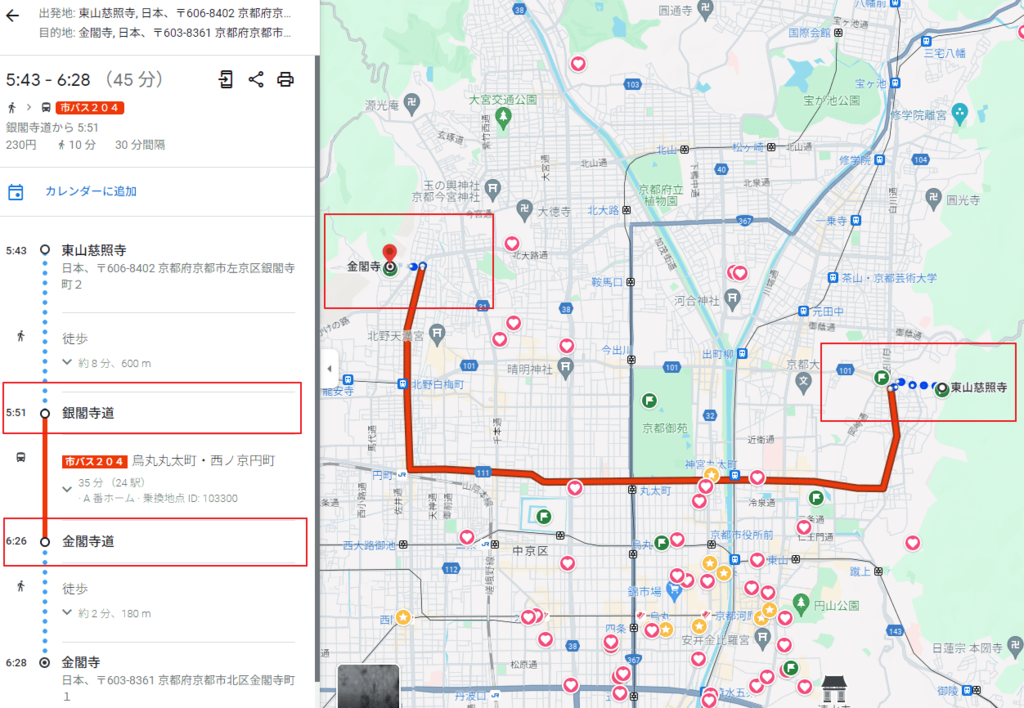Image resolution: width=1024 pixels, height=708 pixels.
Task: Print the route using printer icon
Action: 285,80
